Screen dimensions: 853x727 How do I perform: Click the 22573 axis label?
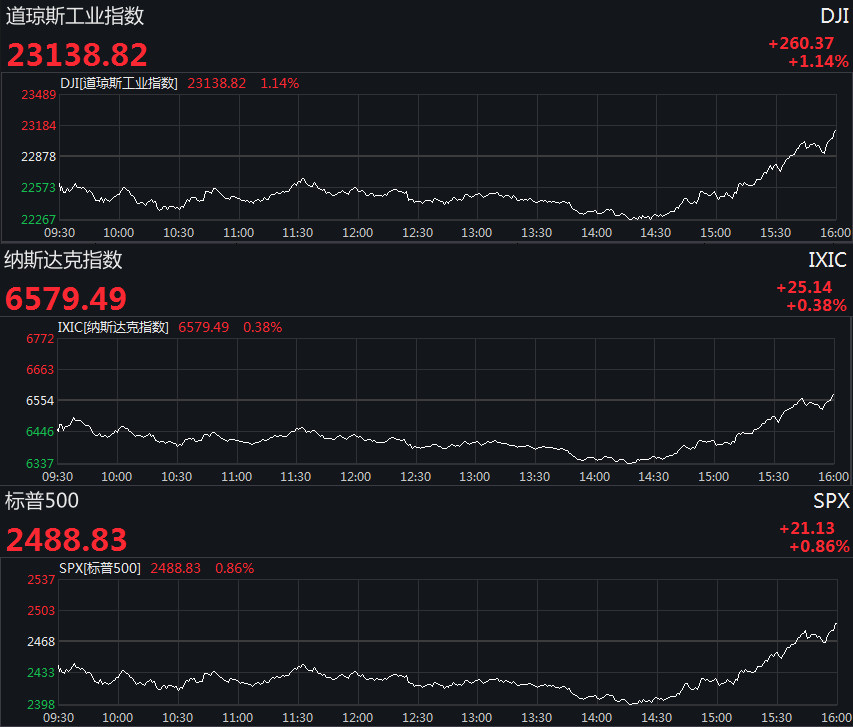click(39, 188)
